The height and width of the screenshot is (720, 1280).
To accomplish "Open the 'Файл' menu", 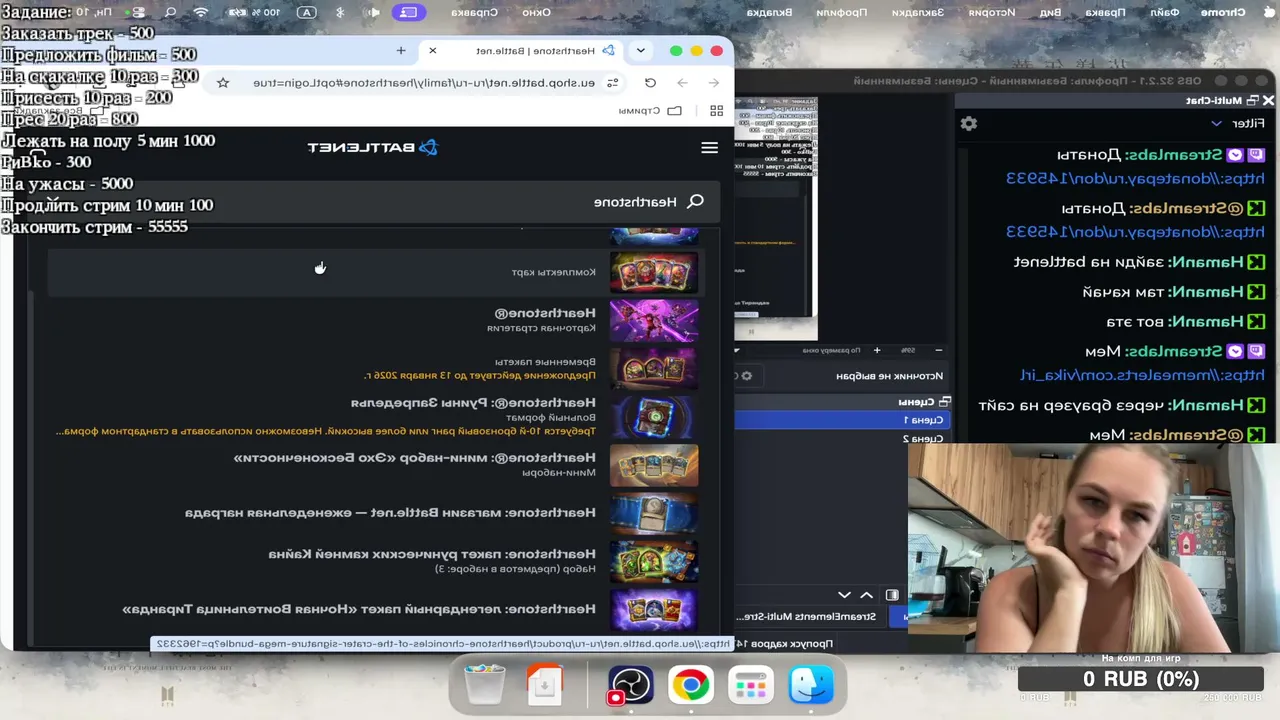I will click(x=1165, y=12).
